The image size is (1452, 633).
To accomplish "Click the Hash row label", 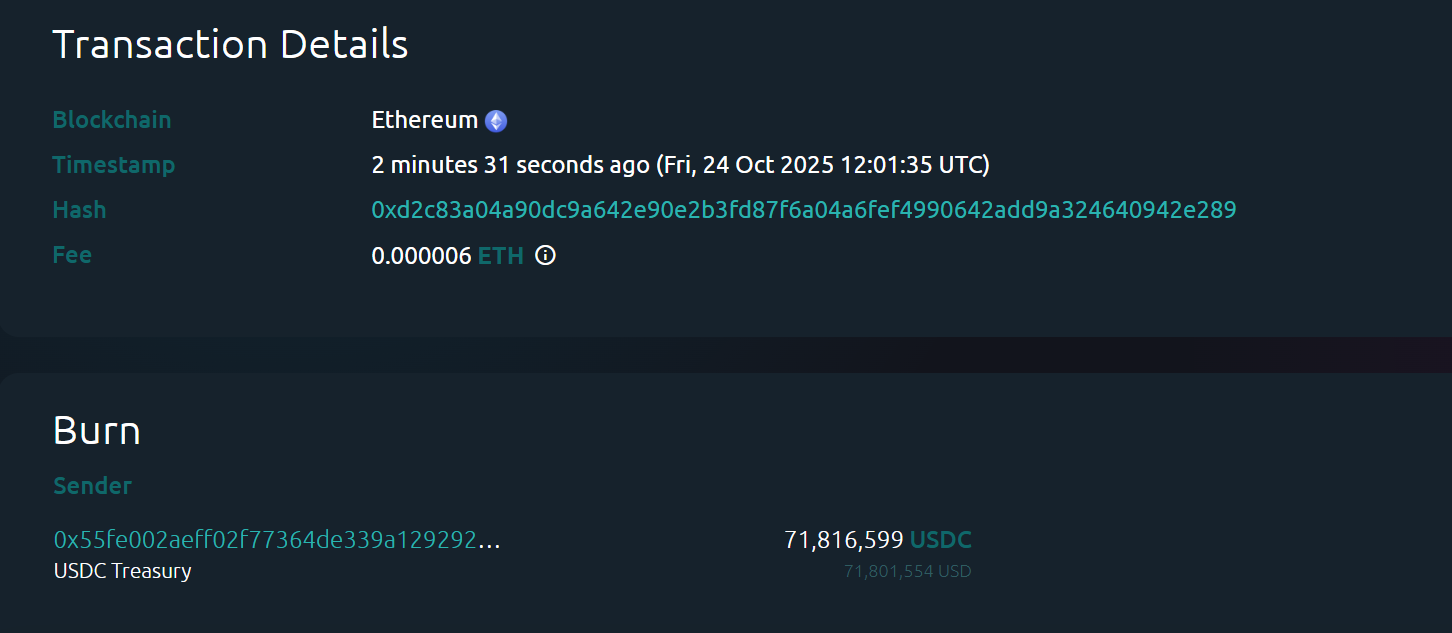I will point(79,210).
